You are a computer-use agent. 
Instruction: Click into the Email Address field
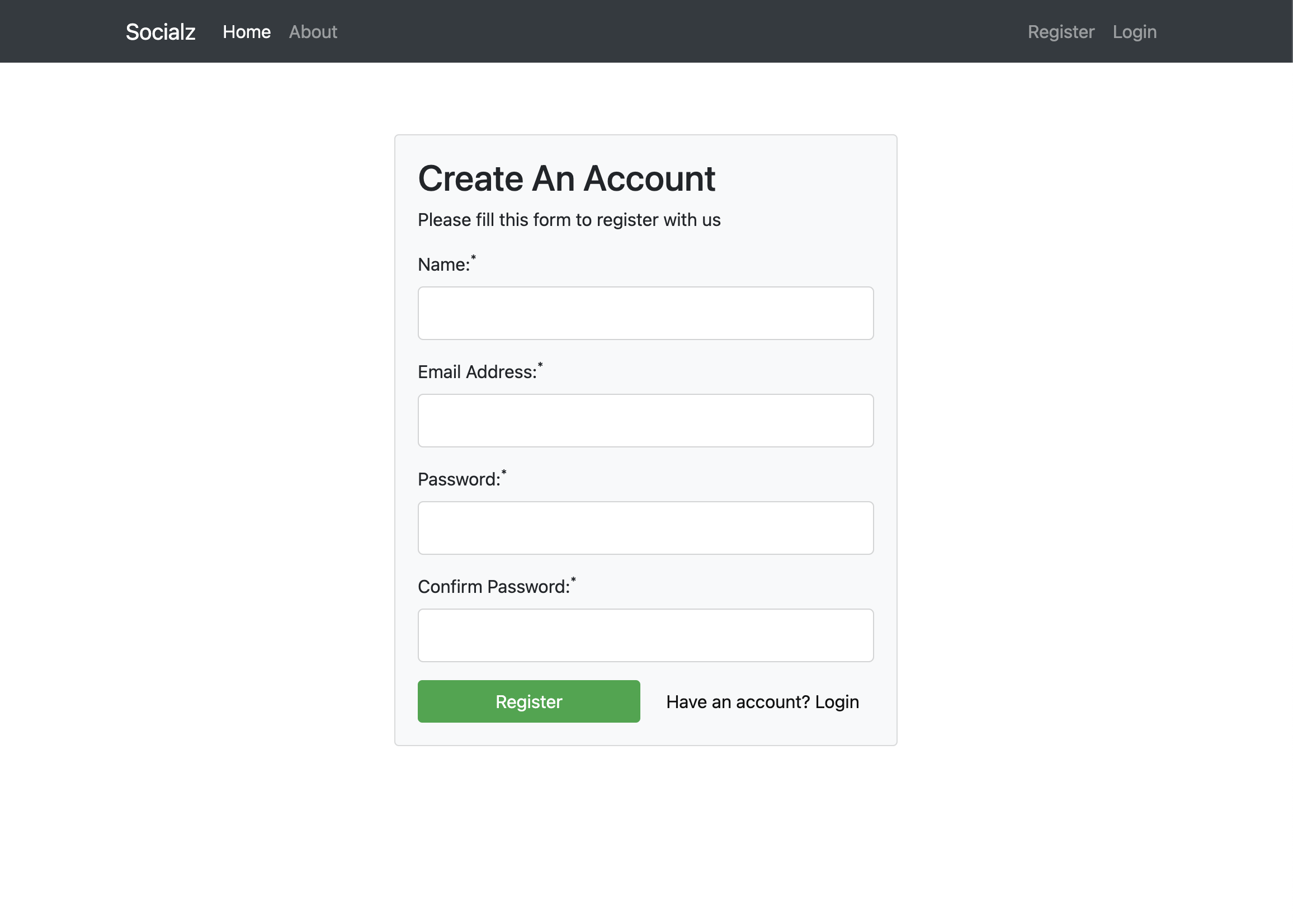(x=645, y=421)
